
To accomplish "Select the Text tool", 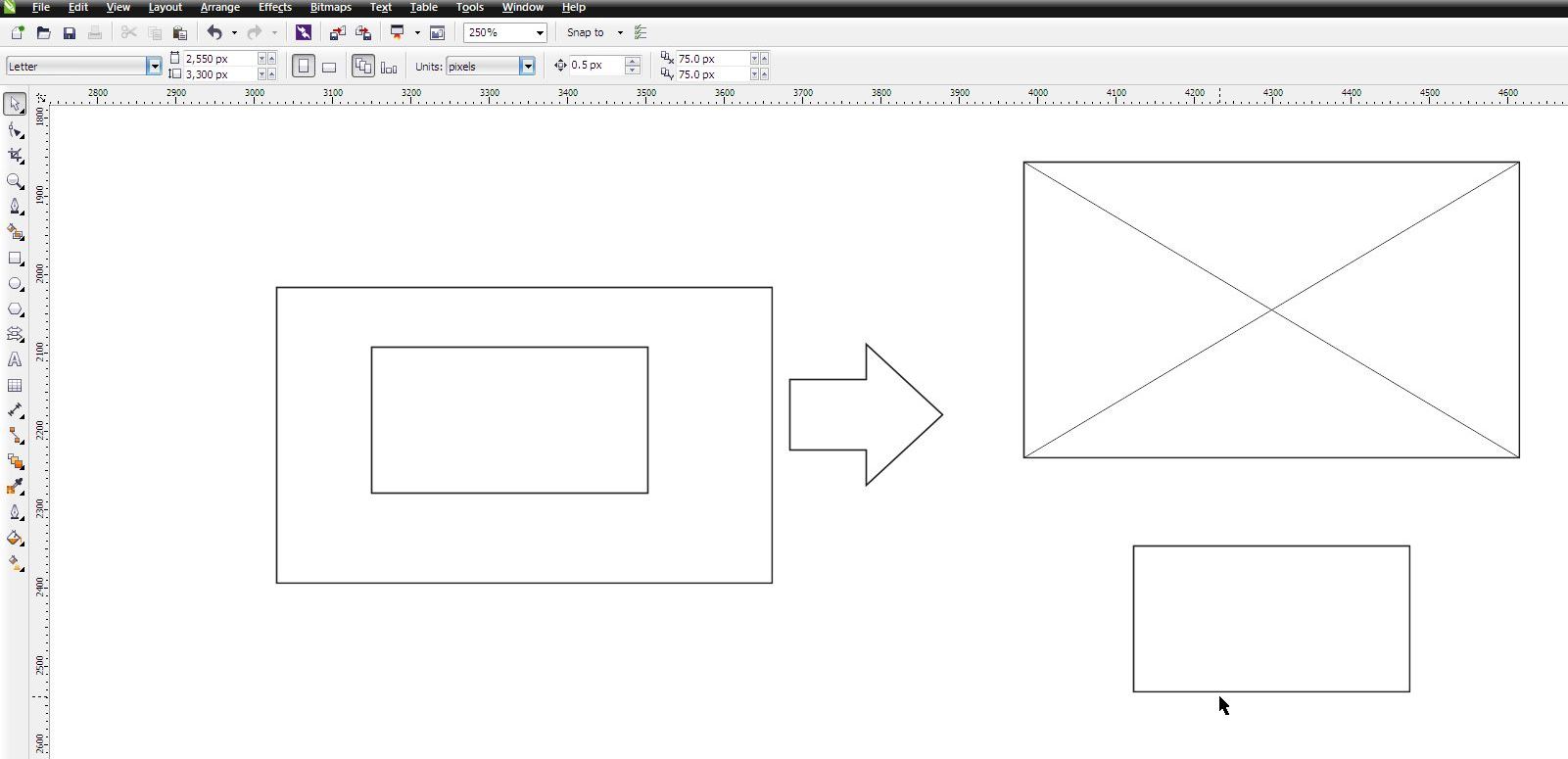I will click(15, 359).
